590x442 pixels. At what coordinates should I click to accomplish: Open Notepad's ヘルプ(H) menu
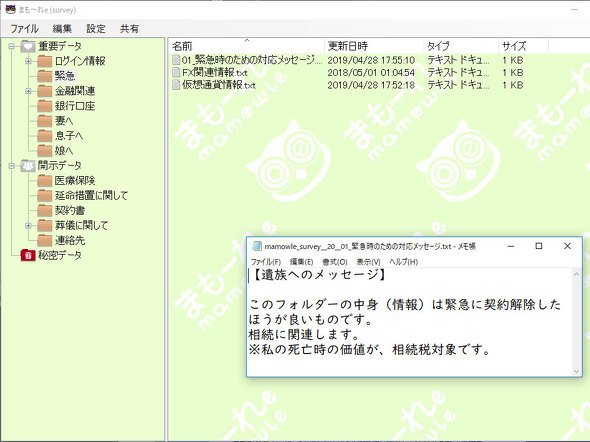click(x=403, y=262)
